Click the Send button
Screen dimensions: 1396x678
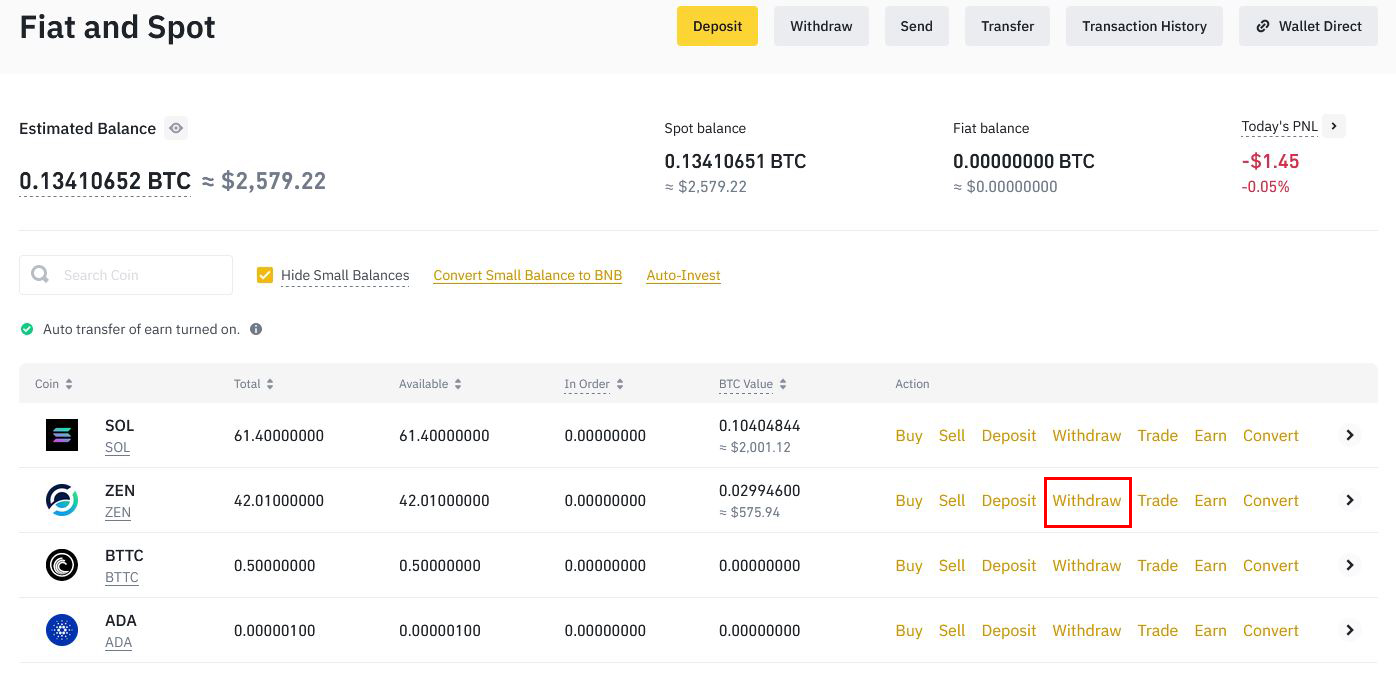tap(916, 26)
